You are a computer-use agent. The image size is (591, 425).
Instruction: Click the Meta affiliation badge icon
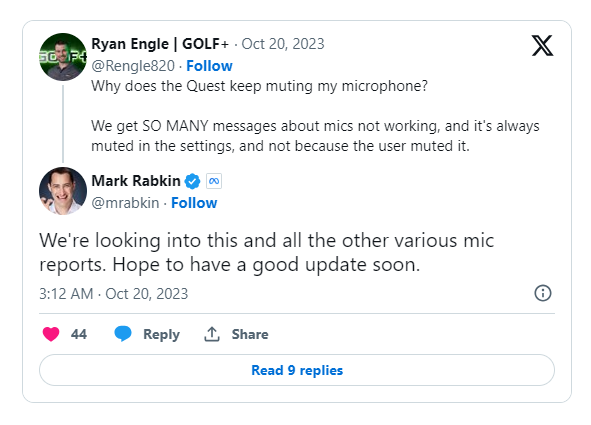click(x=214, y=181)
